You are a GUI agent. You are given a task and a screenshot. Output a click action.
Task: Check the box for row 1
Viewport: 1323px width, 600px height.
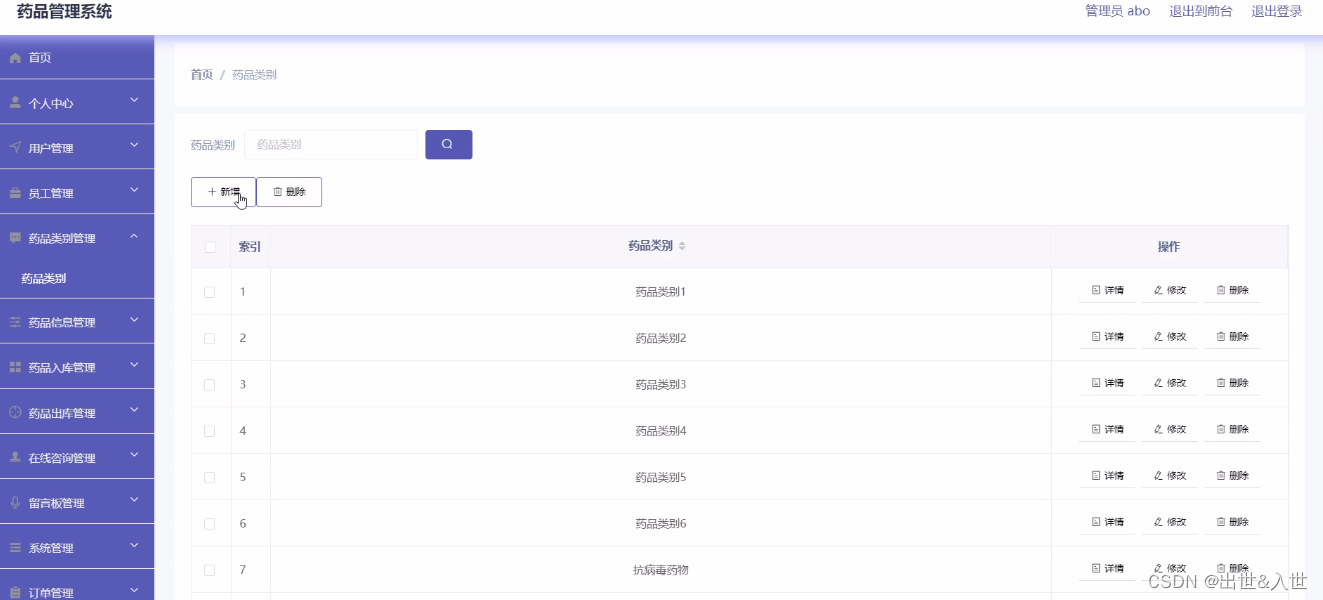209,292
